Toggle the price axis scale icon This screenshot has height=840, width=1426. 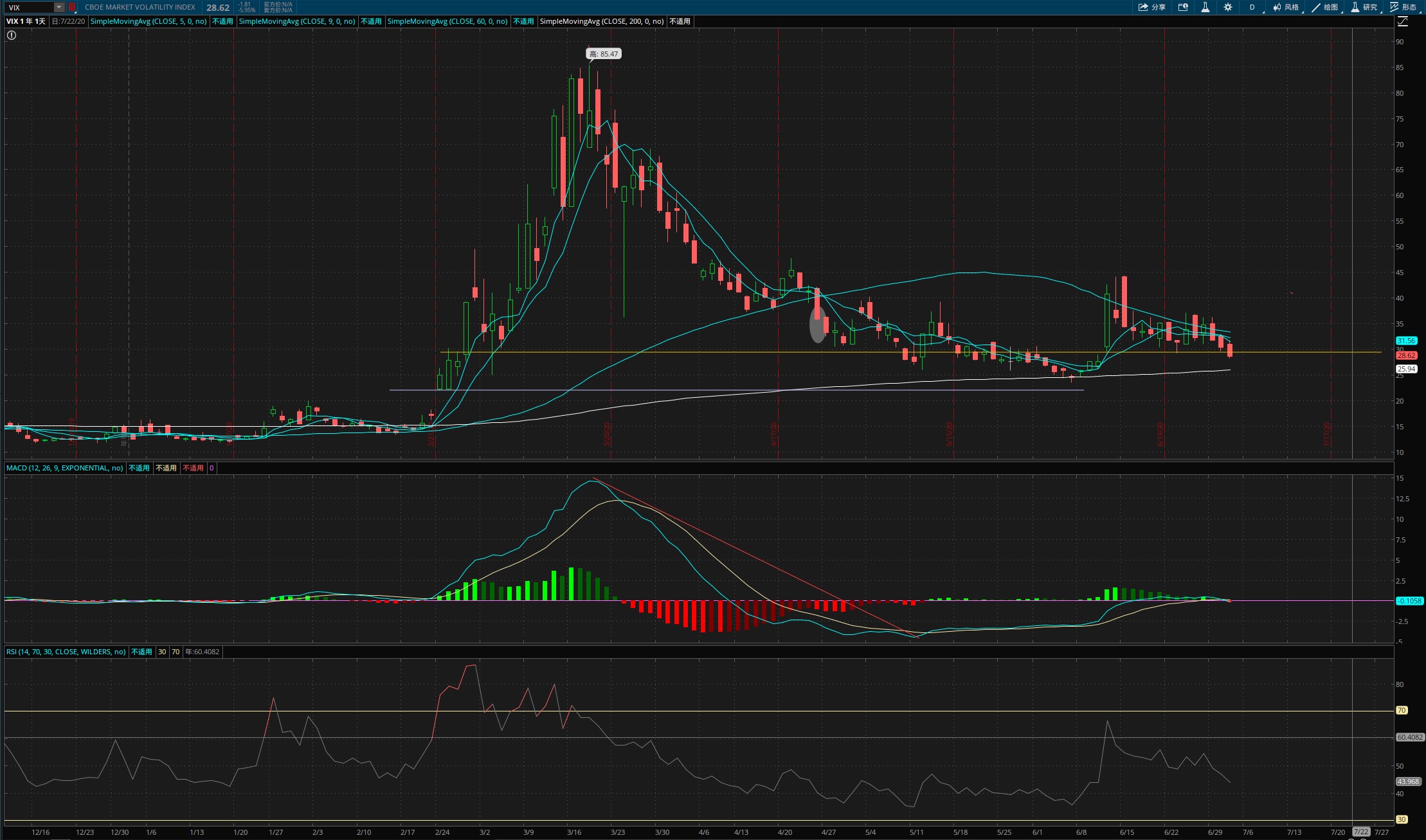pos(1403,21)
